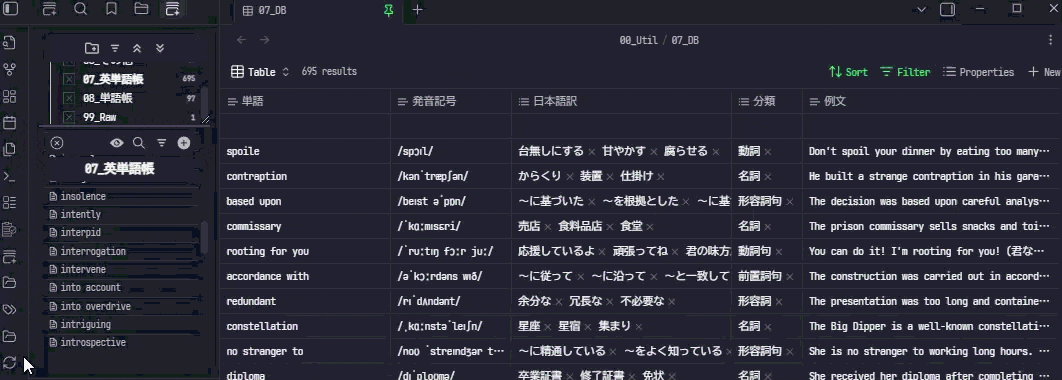1062x380 pixels.
Task: Open the 単語 column header menu
Action: [305, 102]
